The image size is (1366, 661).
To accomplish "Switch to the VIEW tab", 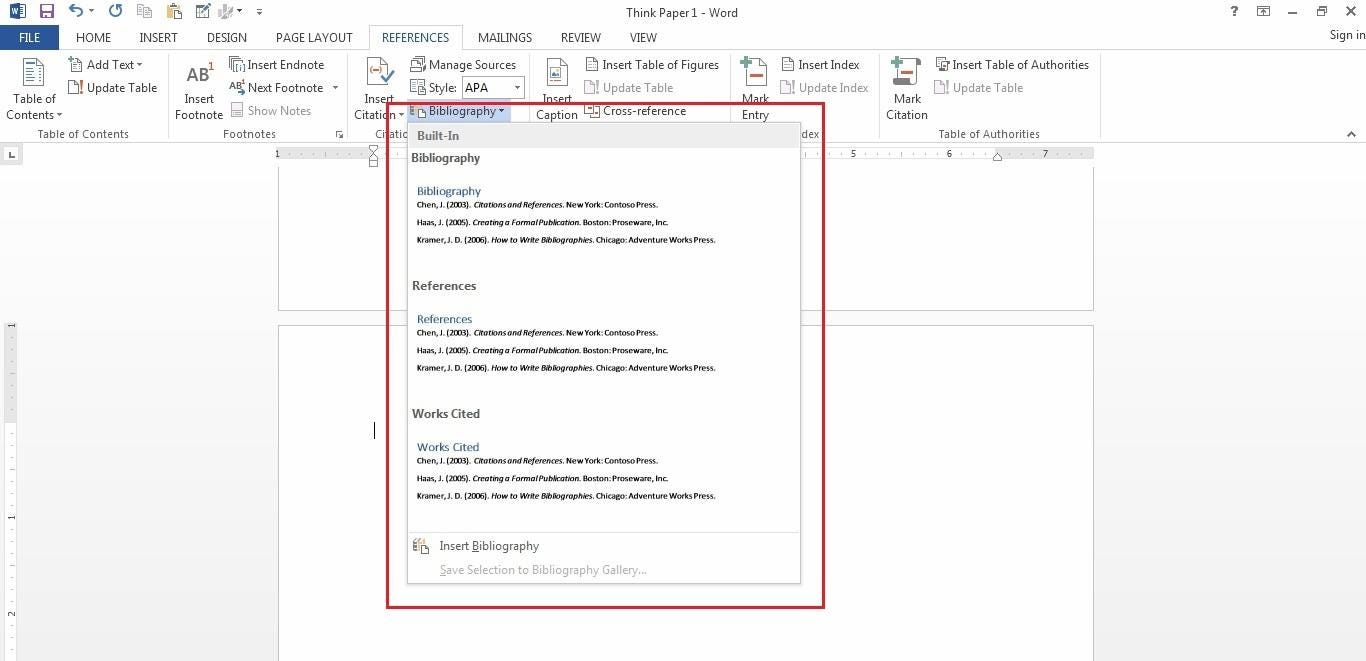I will tap(643, 37).
